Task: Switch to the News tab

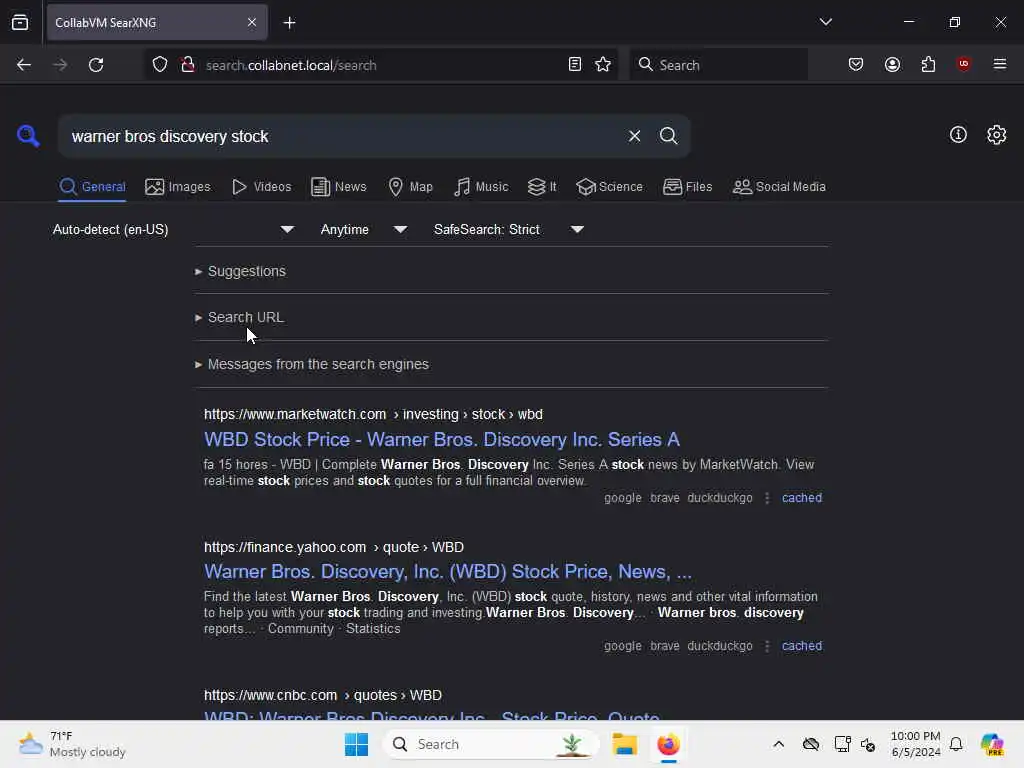Action: pos(338,187)
